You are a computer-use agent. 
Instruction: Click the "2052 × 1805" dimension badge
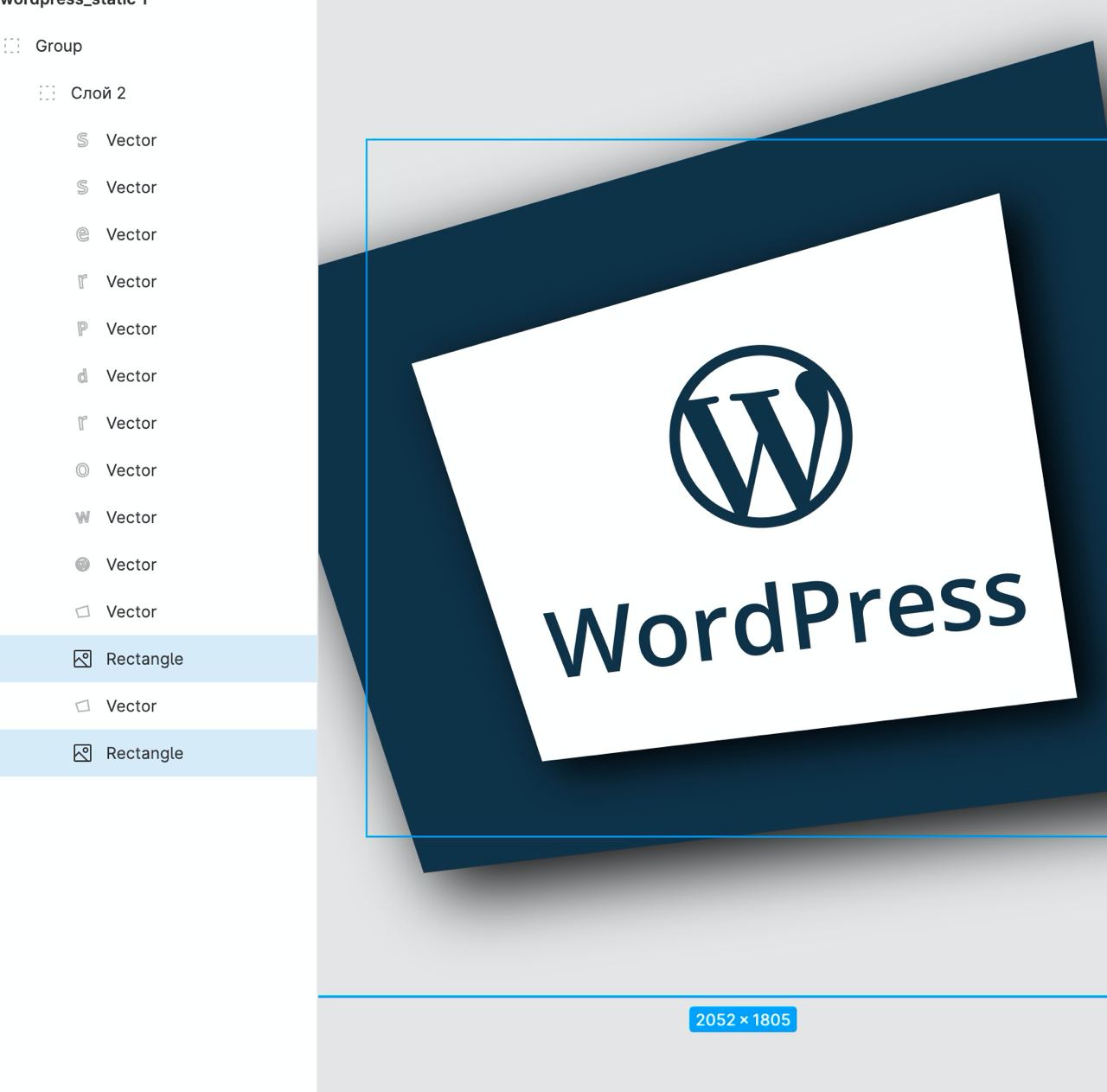[743, 1019]
